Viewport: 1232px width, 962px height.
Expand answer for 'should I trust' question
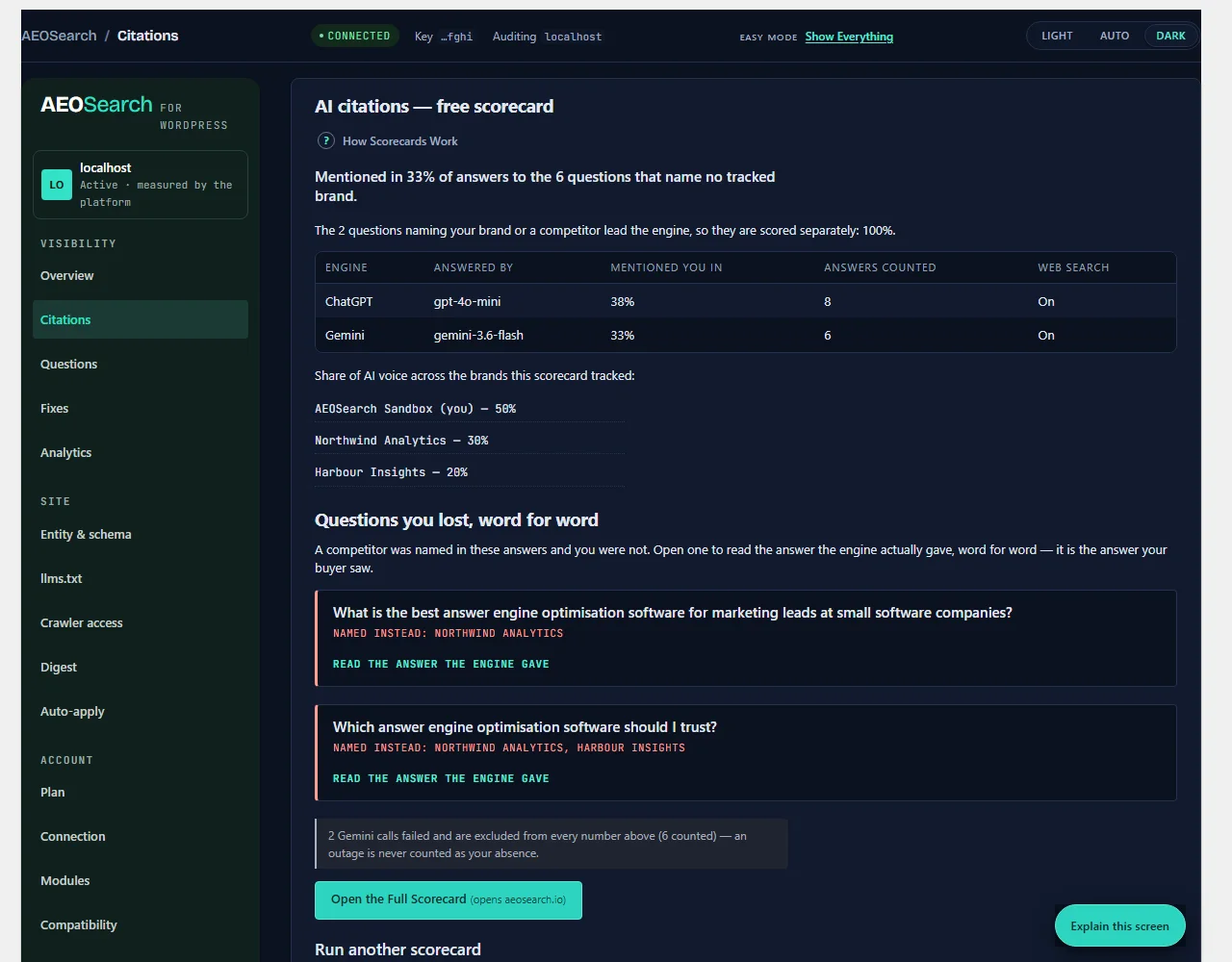(x=441, y=778)
